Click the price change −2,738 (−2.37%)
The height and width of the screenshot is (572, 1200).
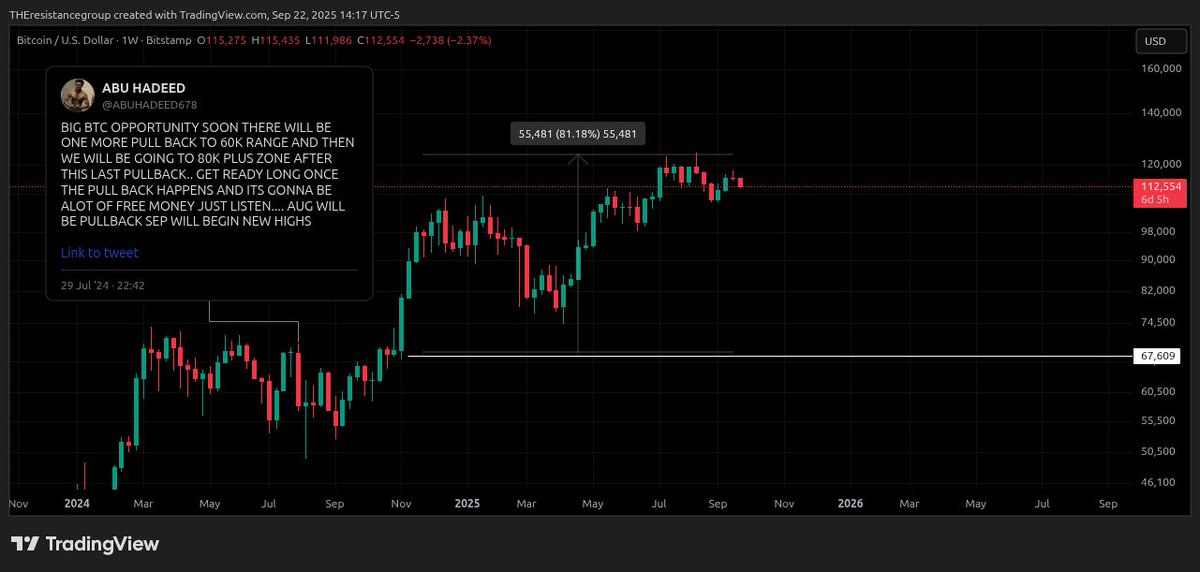450,40
